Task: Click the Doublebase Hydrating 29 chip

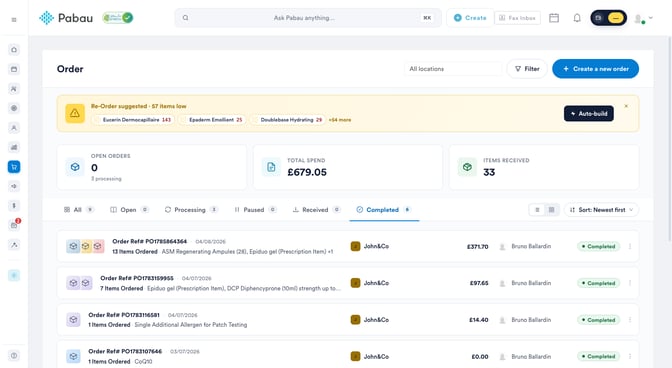Action: 288,120
